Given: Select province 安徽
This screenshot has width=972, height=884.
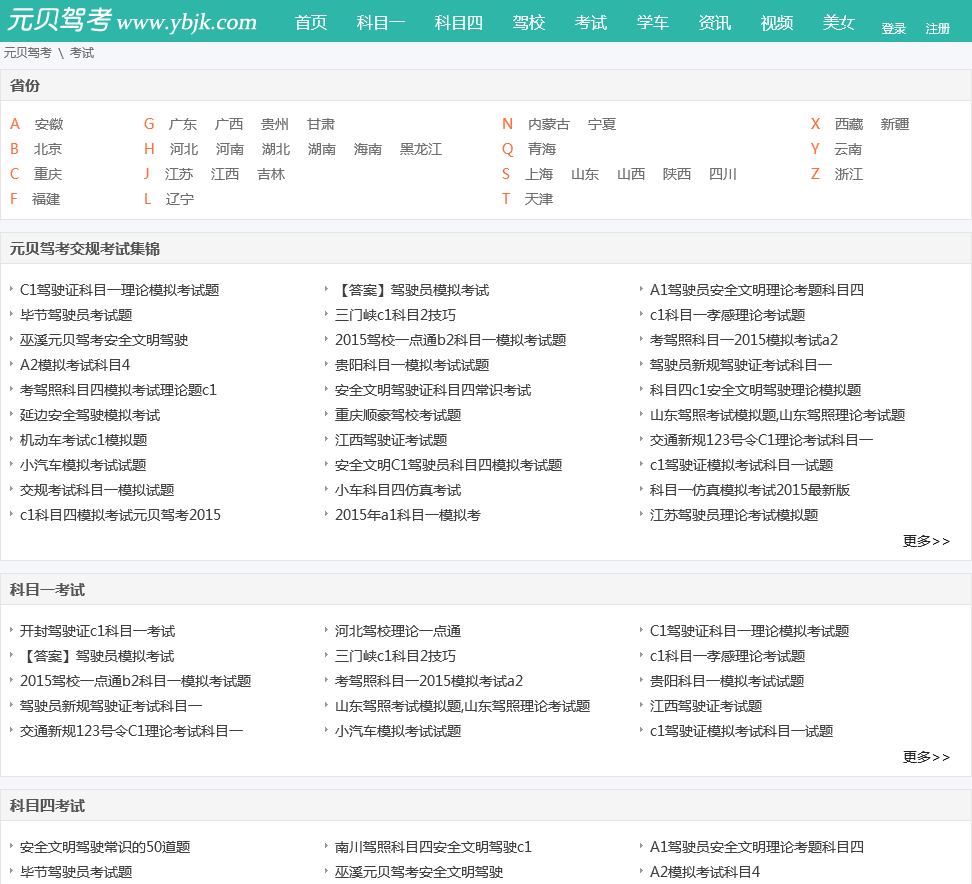Looking at the screenshot, I should pos(49,124).
